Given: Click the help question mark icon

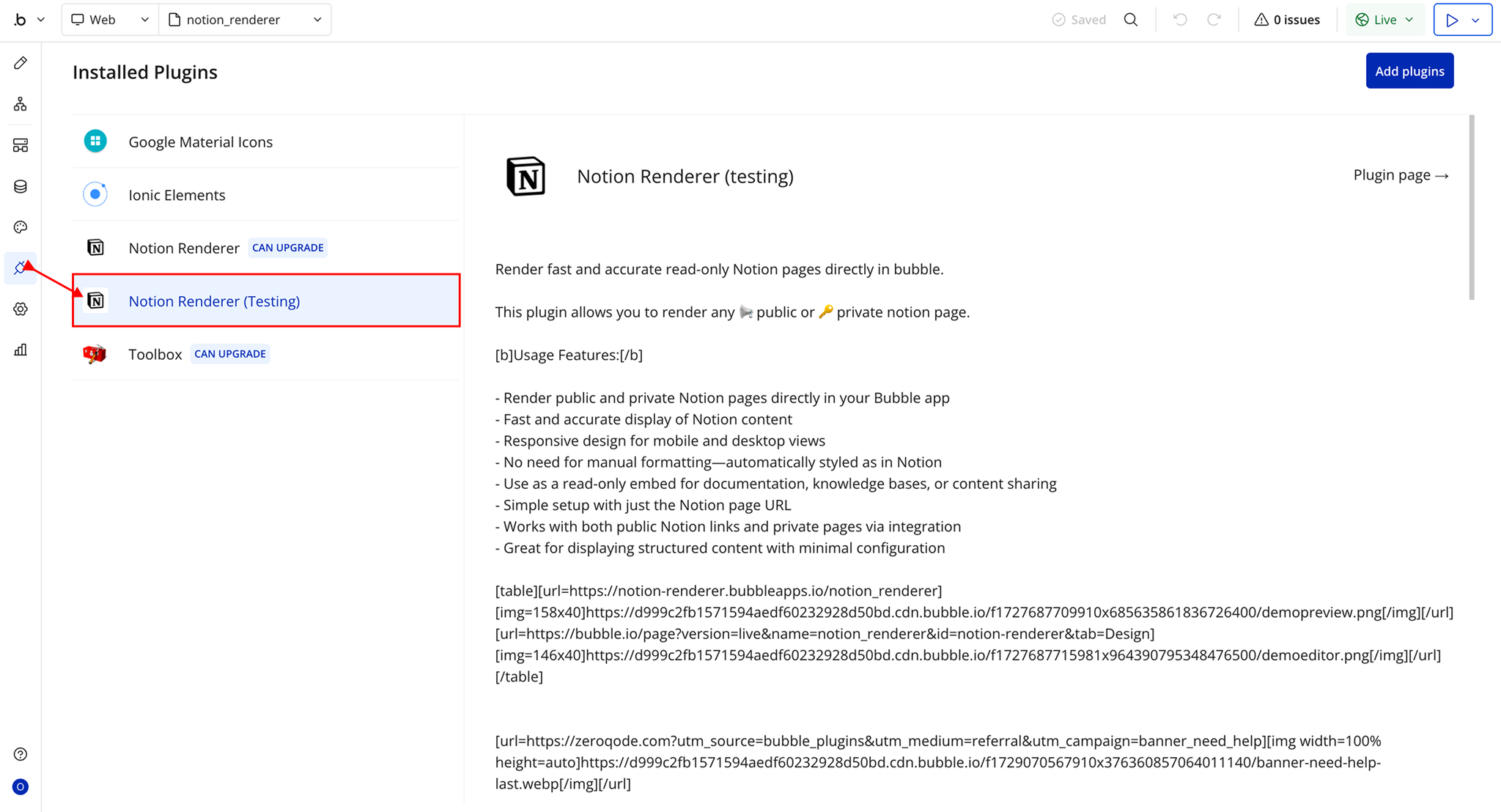Looking at the screenshot, I should coord(21,754).
